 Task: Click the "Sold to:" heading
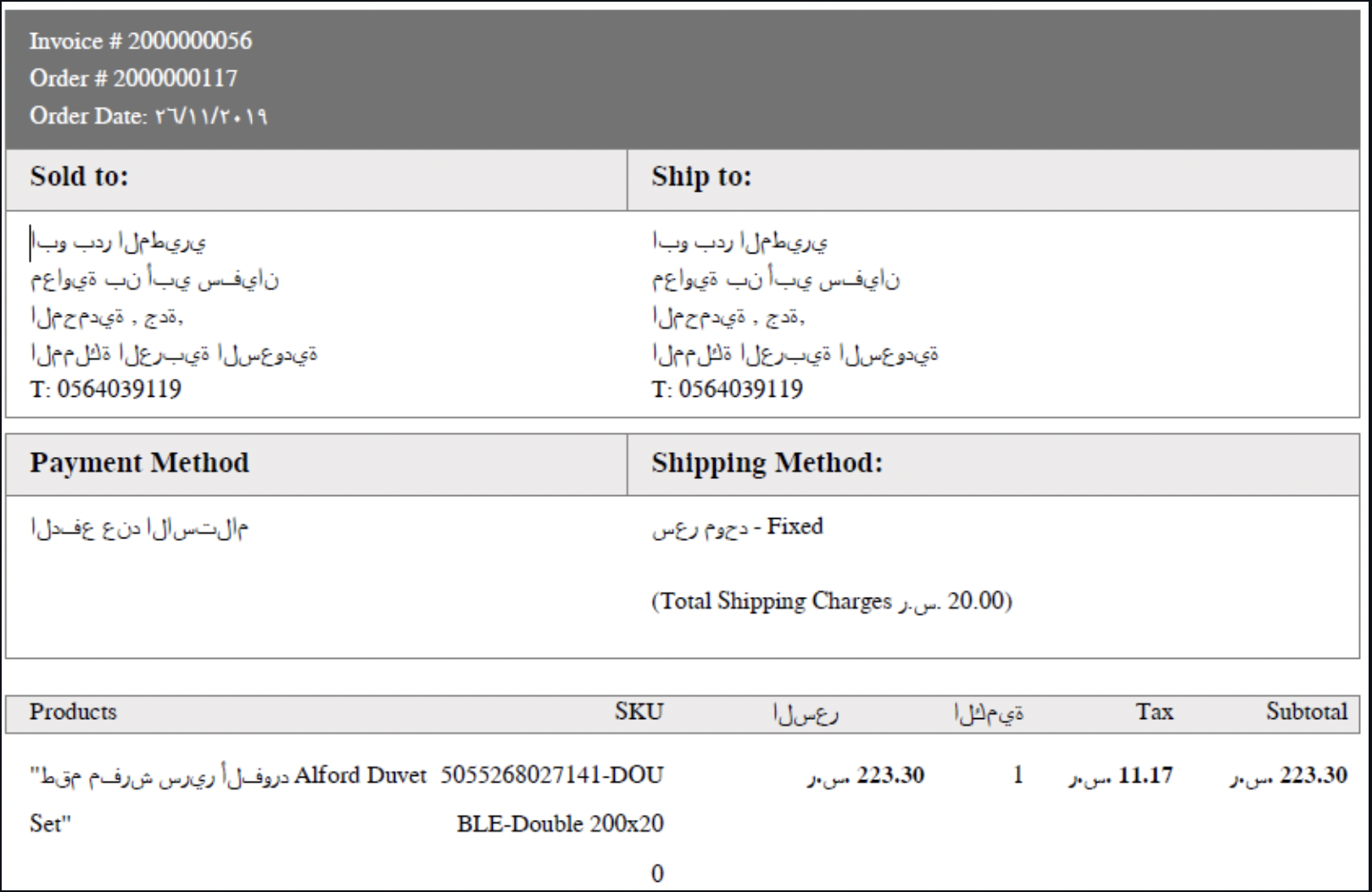(x=79, y=176)
